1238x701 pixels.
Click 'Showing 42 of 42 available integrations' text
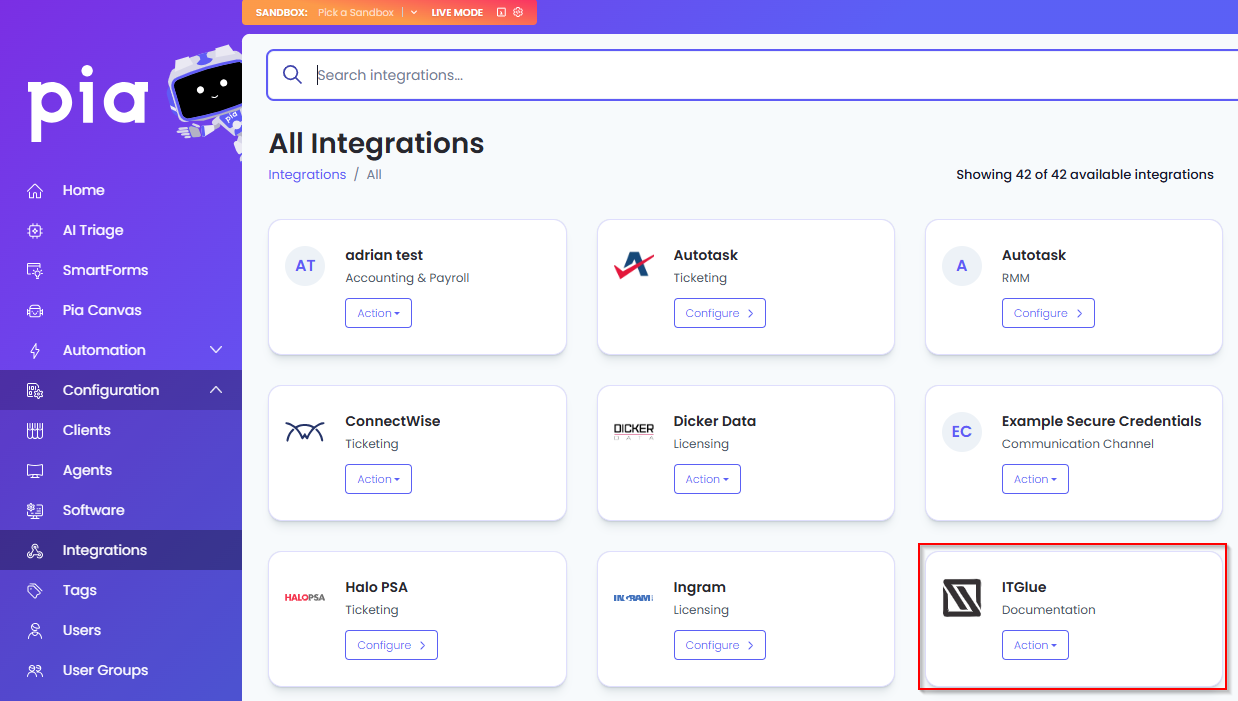tap(1085, 174)
